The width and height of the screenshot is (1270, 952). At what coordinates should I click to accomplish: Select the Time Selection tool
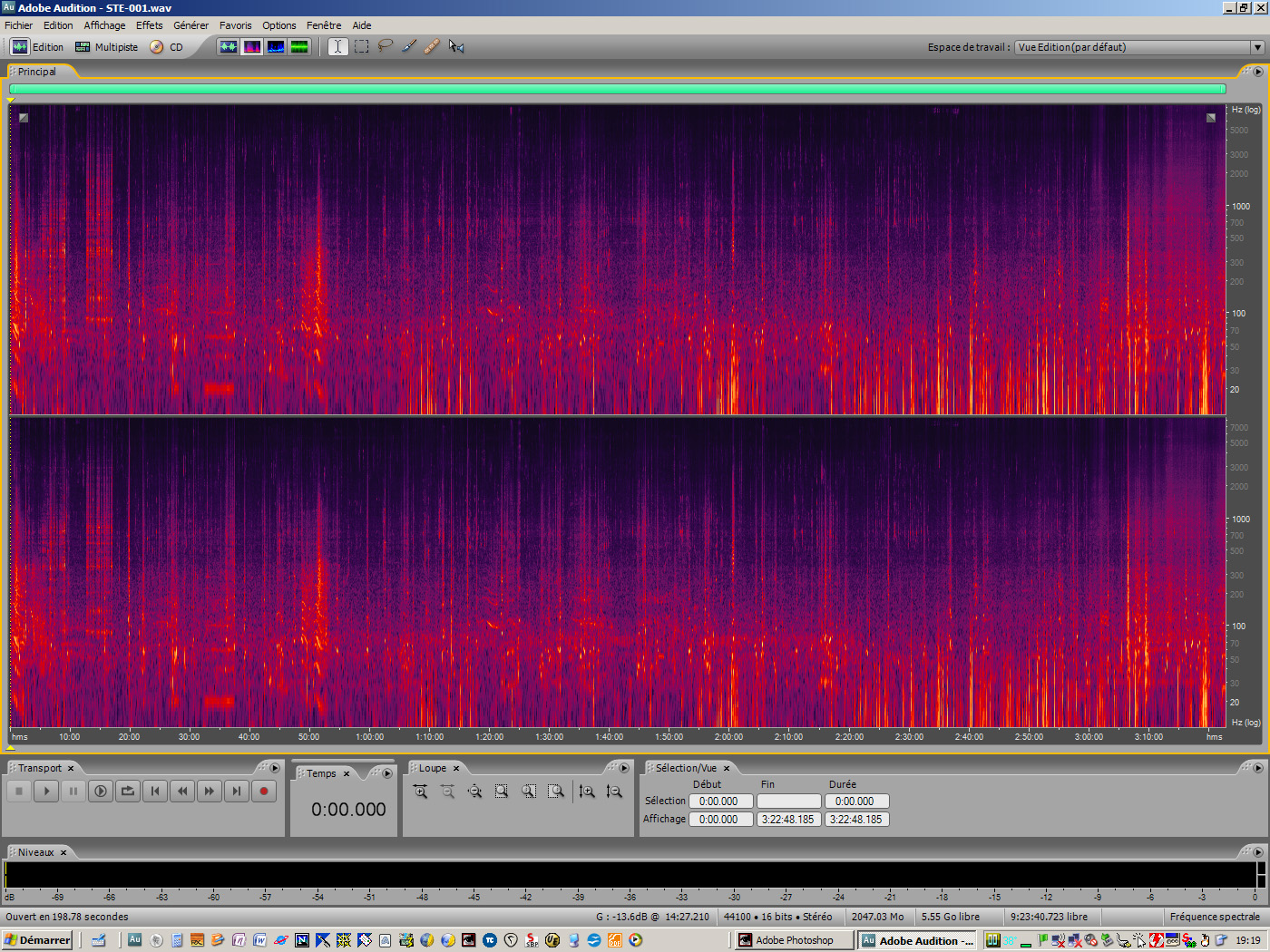point(337,46)
